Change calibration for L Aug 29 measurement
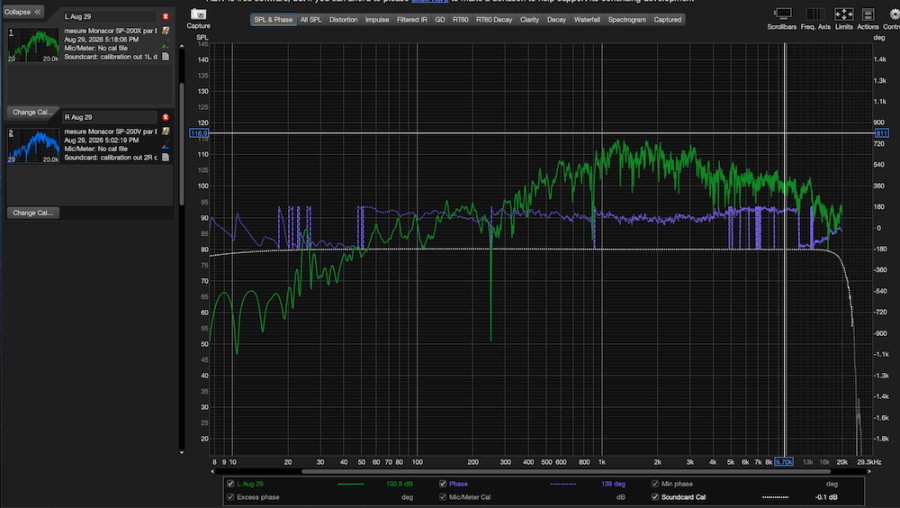This screenshot has height=508, width=900. pos(33,112)
